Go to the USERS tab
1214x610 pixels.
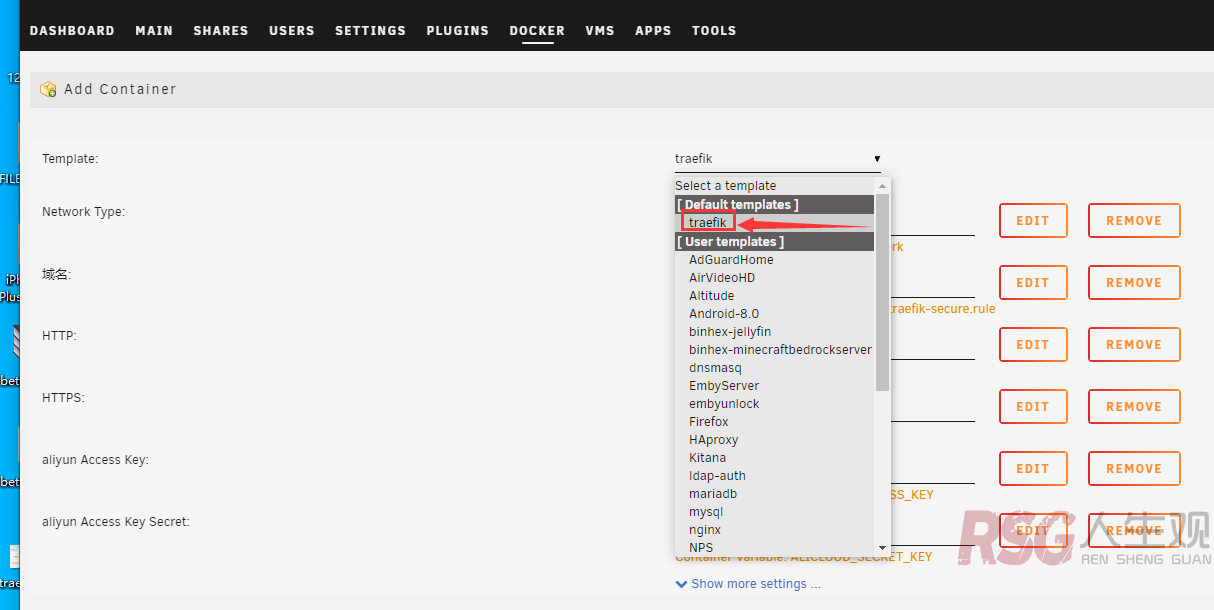(292, 31)
